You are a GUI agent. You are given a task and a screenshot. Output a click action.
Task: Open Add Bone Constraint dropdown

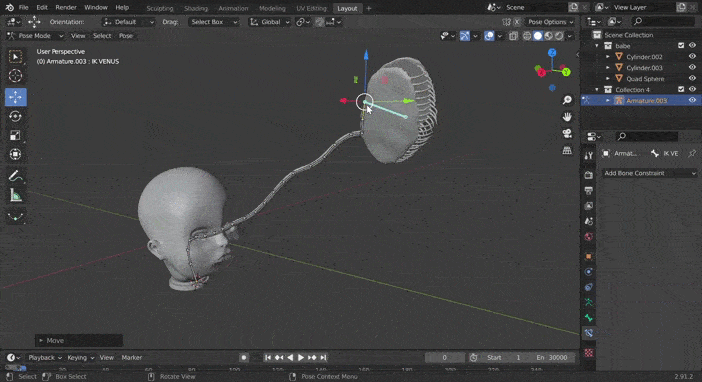pos(650,173)
